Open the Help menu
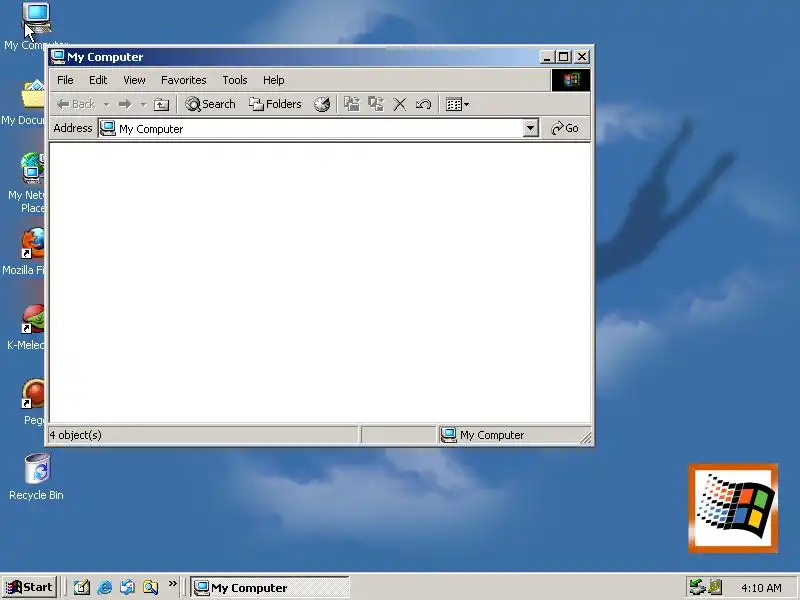This screenshot has height=600, width=800. (273, 80)
